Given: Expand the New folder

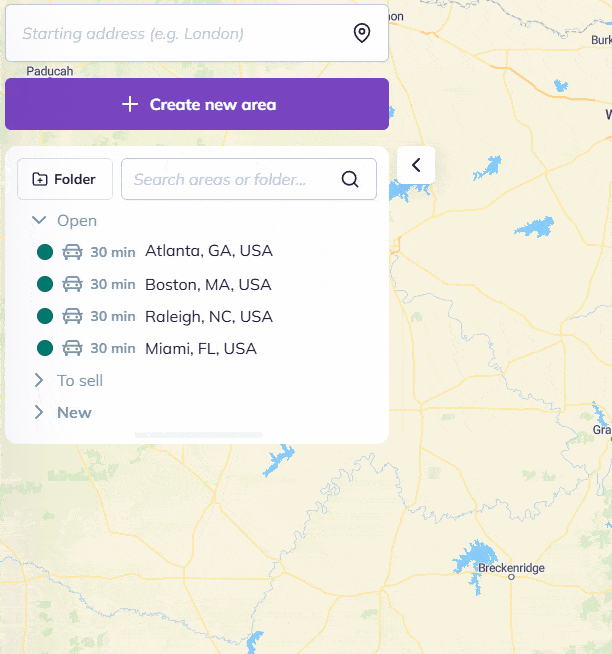Looking at the screenshot, I should [x=39, y=412].
